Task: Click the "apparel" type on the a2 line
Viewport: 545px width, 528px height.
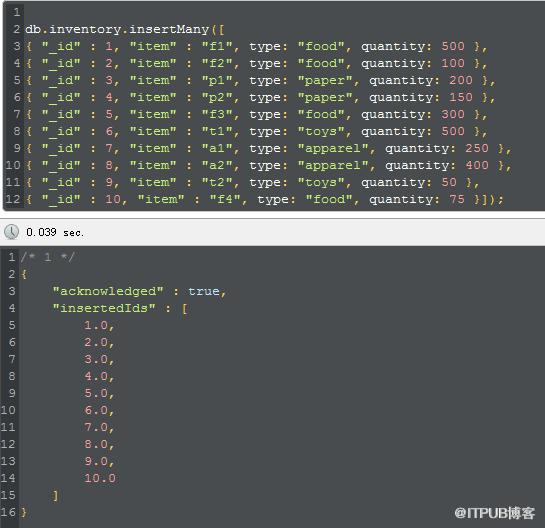Action: [333, 166]
